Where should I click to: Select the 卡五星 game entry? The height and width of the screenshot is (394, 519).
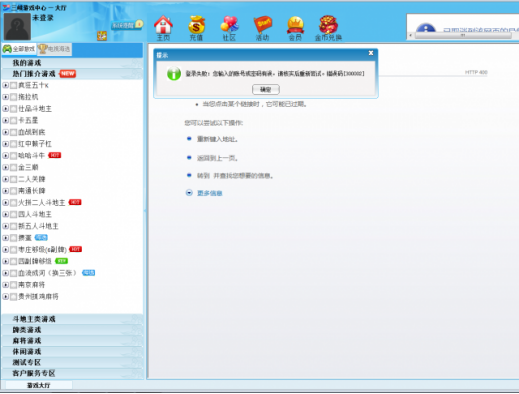point(28,120)
